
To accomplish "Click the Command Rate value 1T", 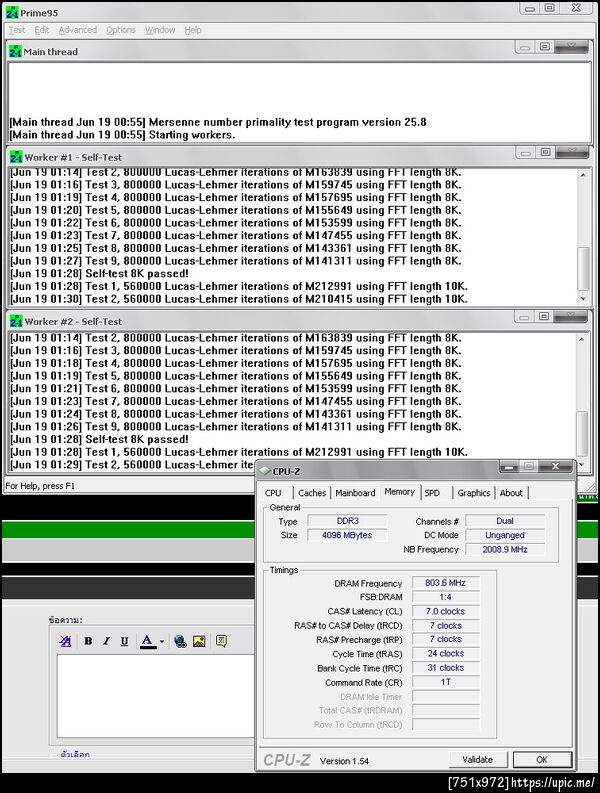I will tap(445, 682).
